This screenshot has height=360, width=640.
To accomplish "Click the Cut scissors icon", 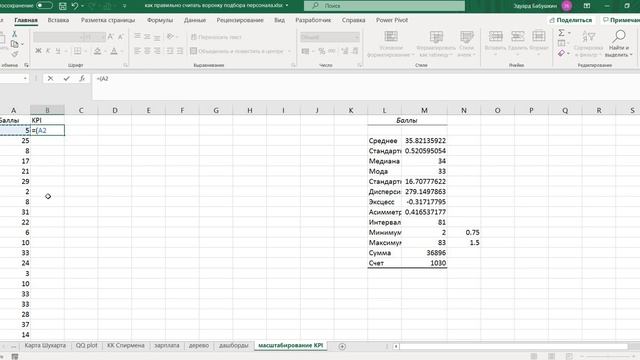I will click(x=14, y=34).
